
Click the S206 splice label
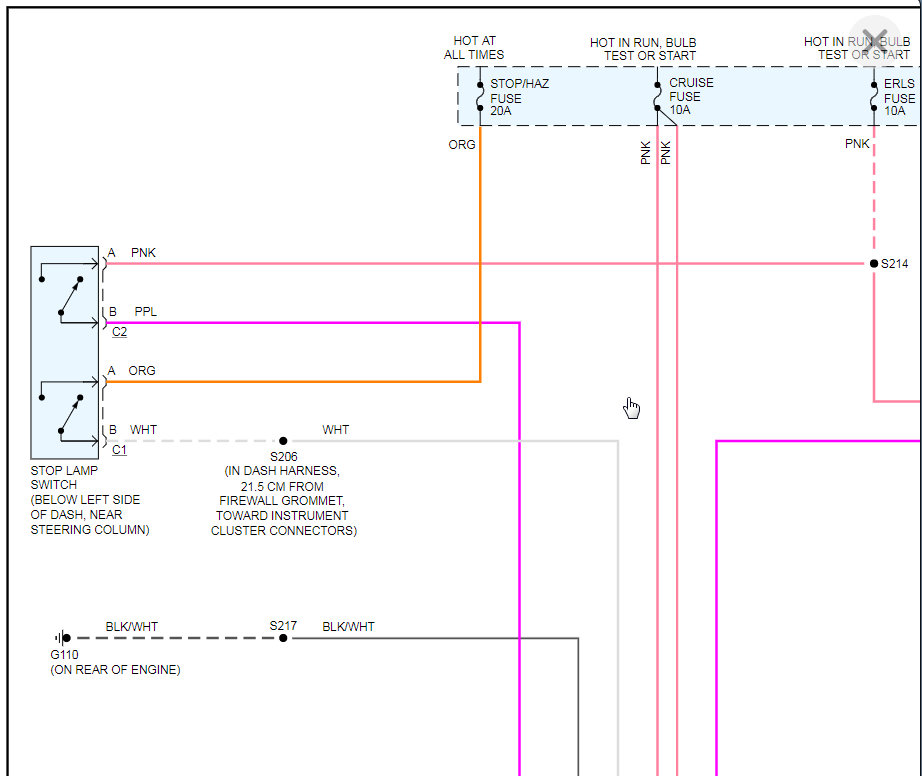click(x=283, y=457)
